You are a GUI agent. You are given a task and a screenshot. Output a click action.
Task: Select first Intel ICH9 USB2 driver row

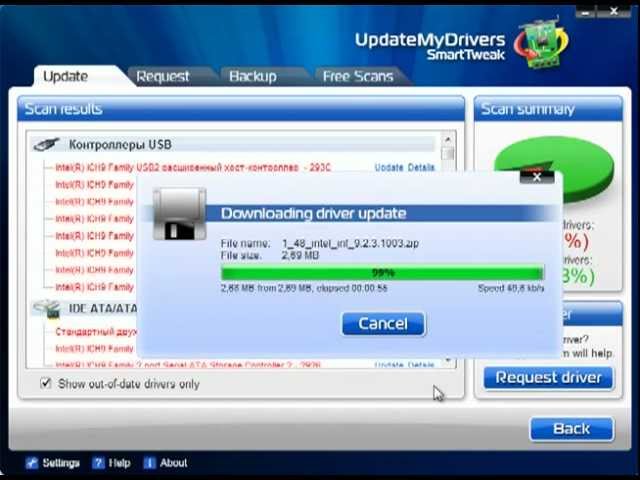[193, 167]
